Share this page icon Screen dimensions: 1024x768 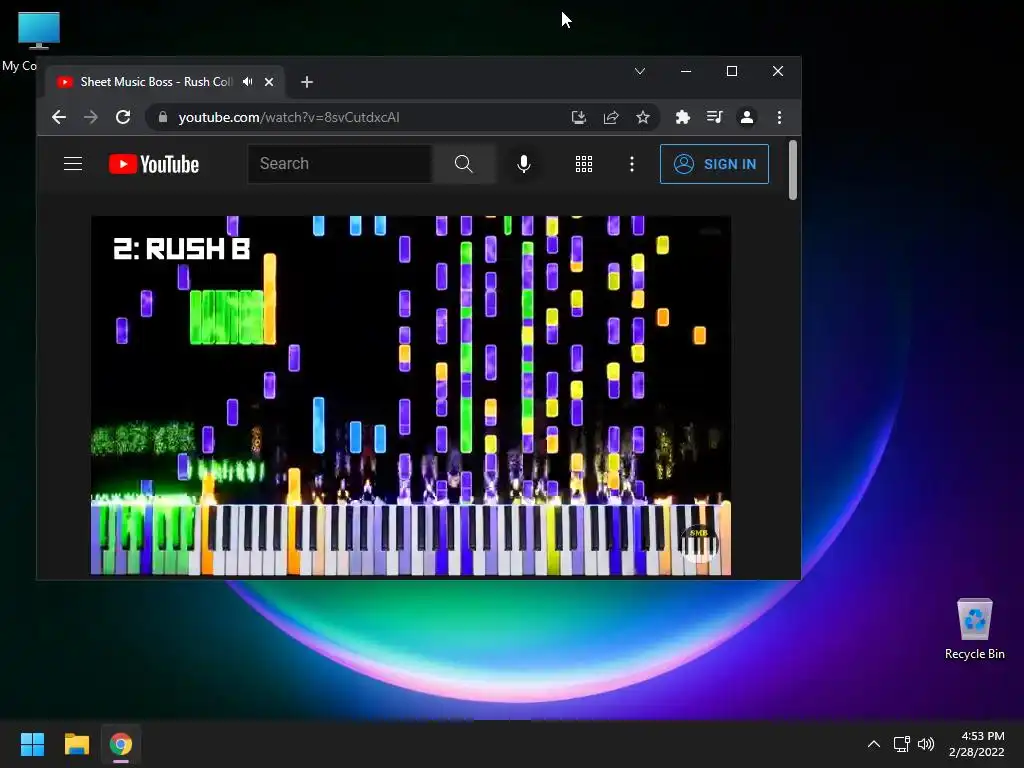(611, 118)
